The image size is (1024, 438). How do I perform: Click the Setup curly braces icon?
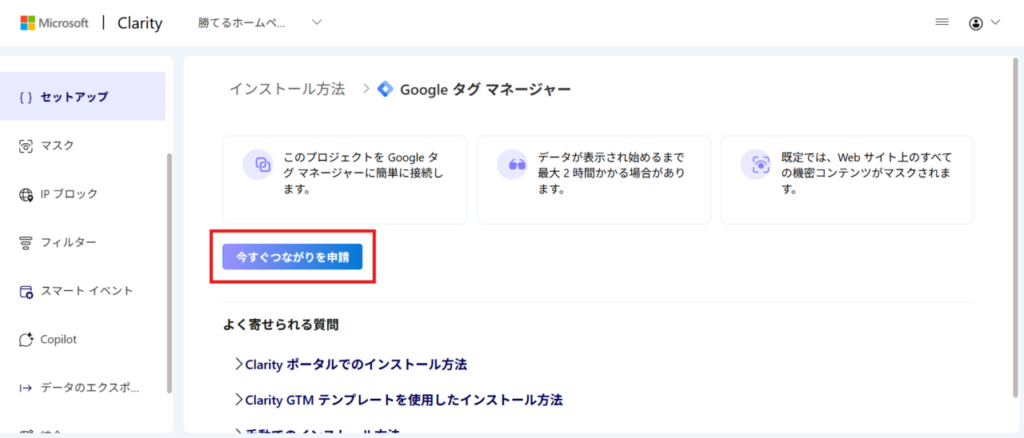(26, 97)
